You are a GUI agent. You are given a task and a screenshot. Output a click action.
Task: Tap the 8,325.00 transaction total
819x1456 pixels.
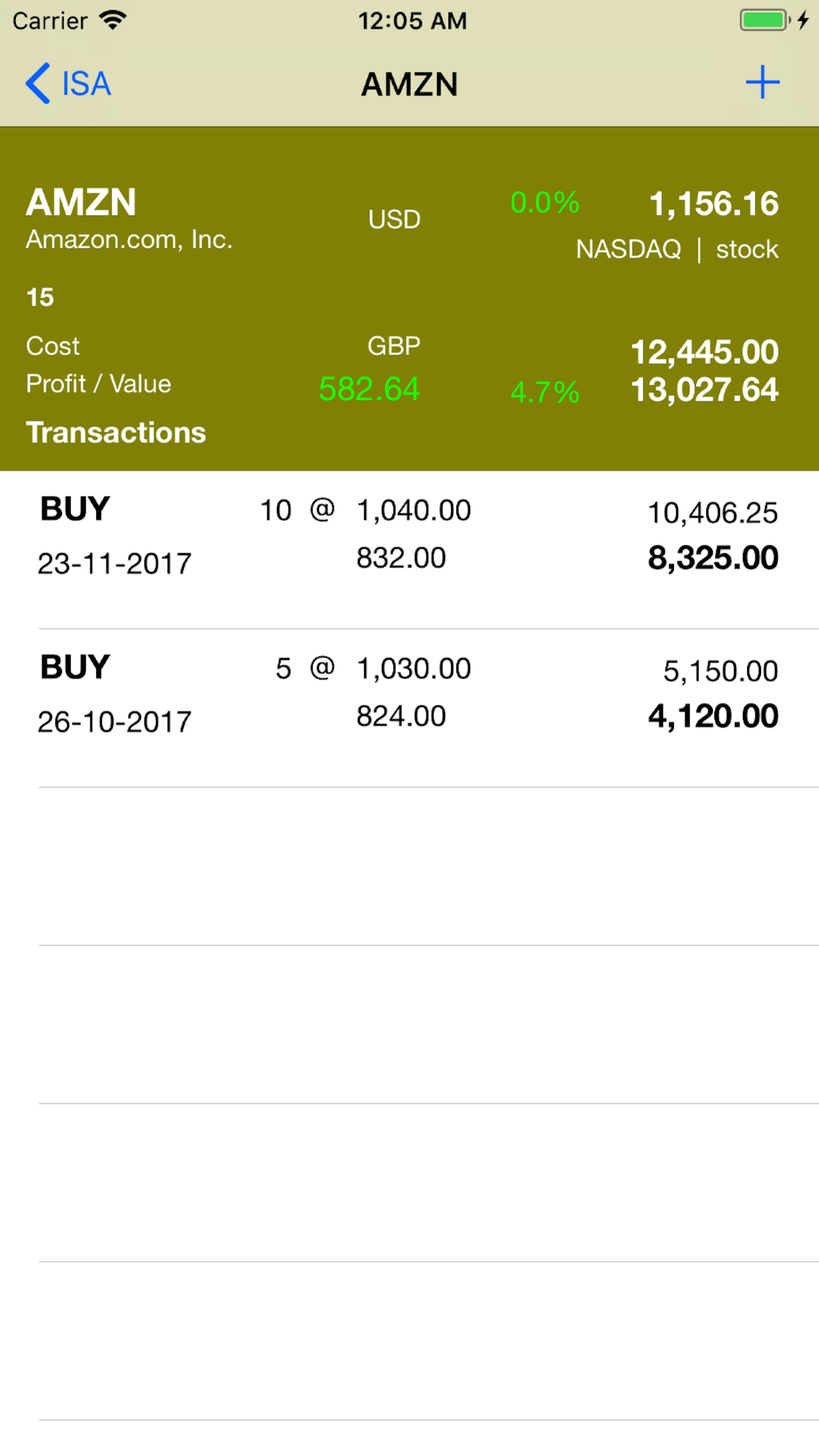tap(713, 558)
